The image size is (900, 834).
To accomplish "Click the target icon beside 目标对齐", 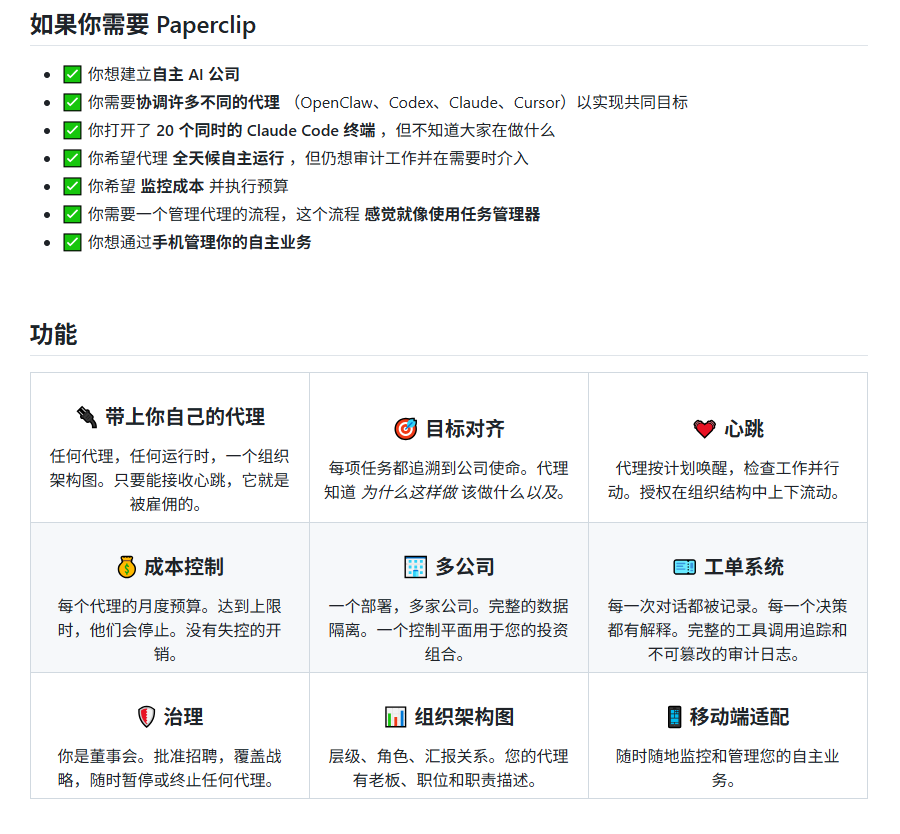I will pyautogui.click(x=406, y=429).
